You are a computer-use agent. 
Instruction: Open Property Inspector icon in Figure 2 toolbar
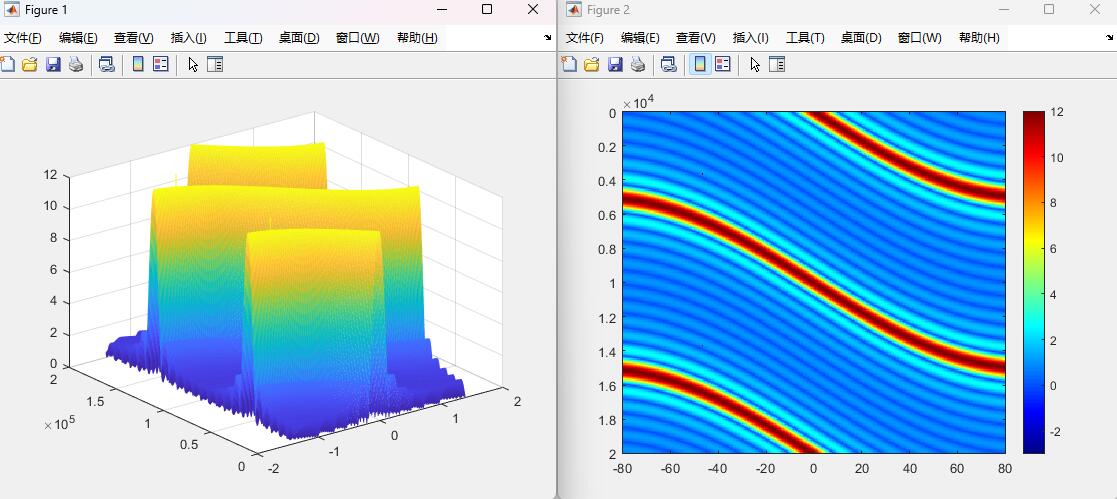click(x=777, y=65)
